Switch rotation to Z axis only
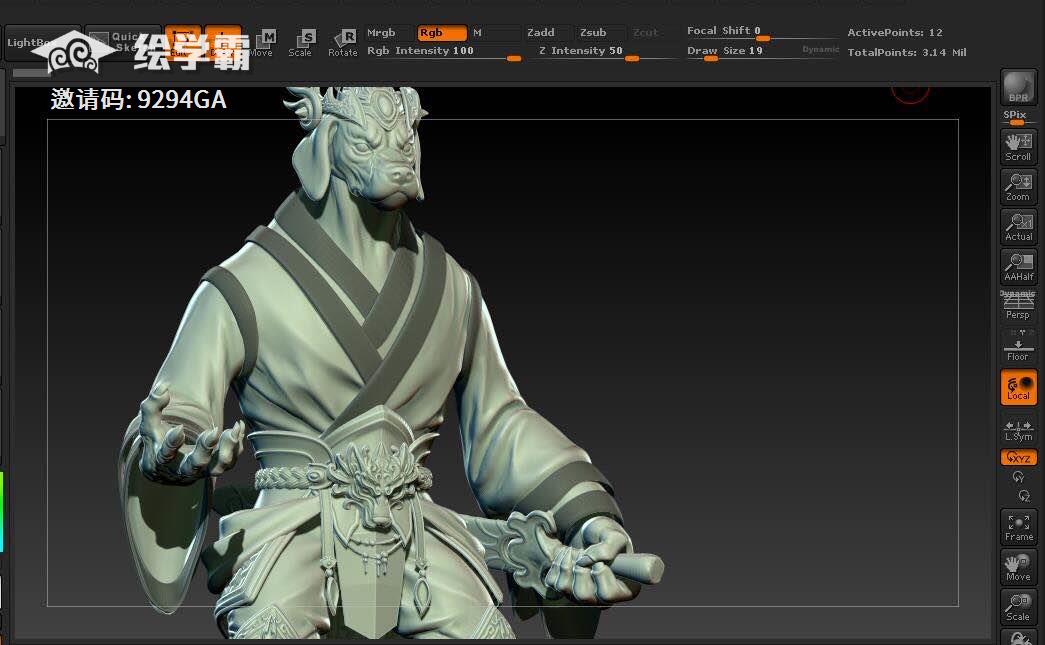This screenshot has height=645, width=1045. [1024, 496]
